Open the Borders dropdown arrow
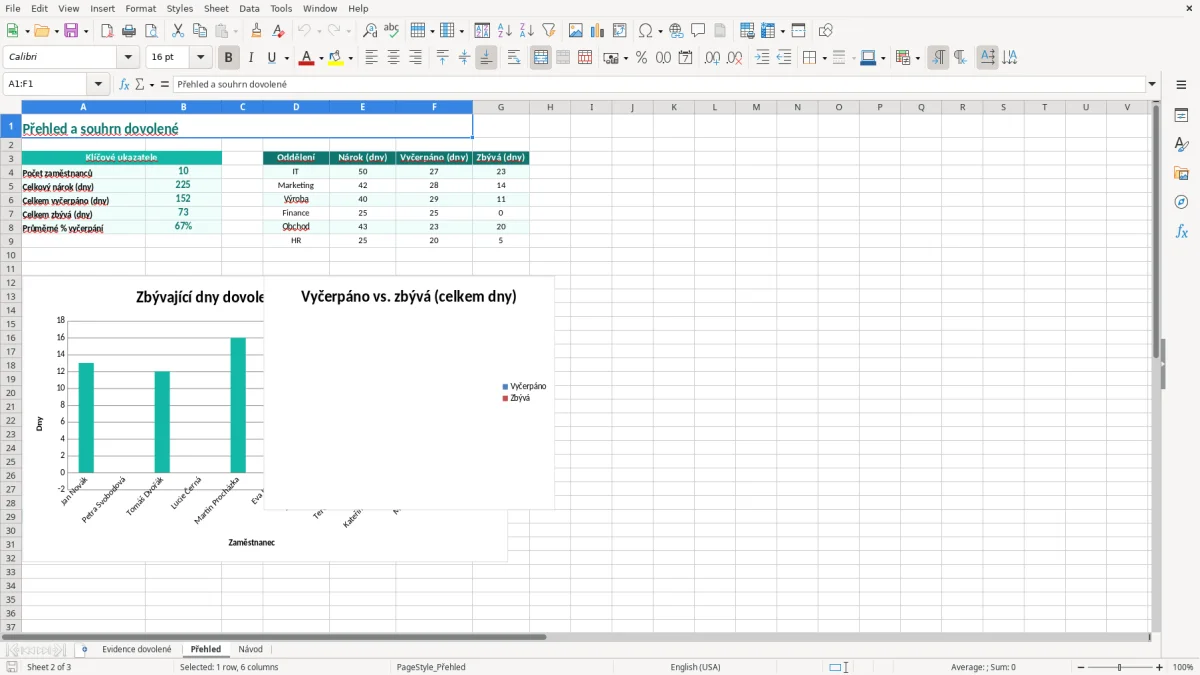The image size is (1200, 675). coord(823,58)
